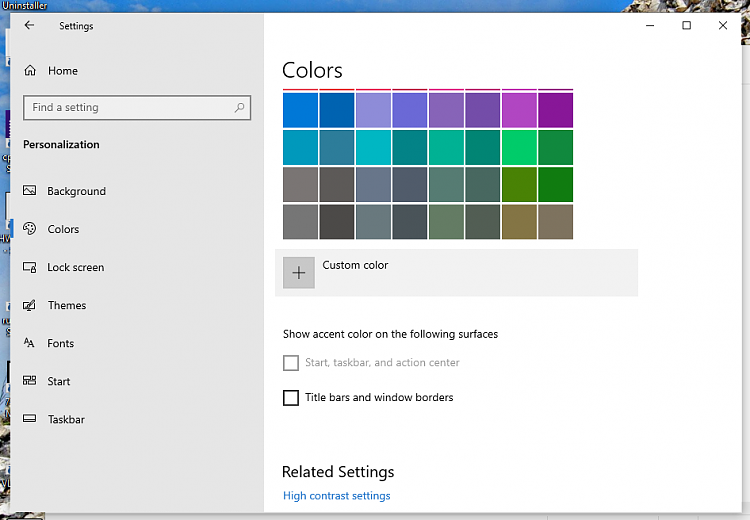The image size is (750, 520).
Task: Choose the deep purple swatch ending first row
Action: click(x=555, y=111)
